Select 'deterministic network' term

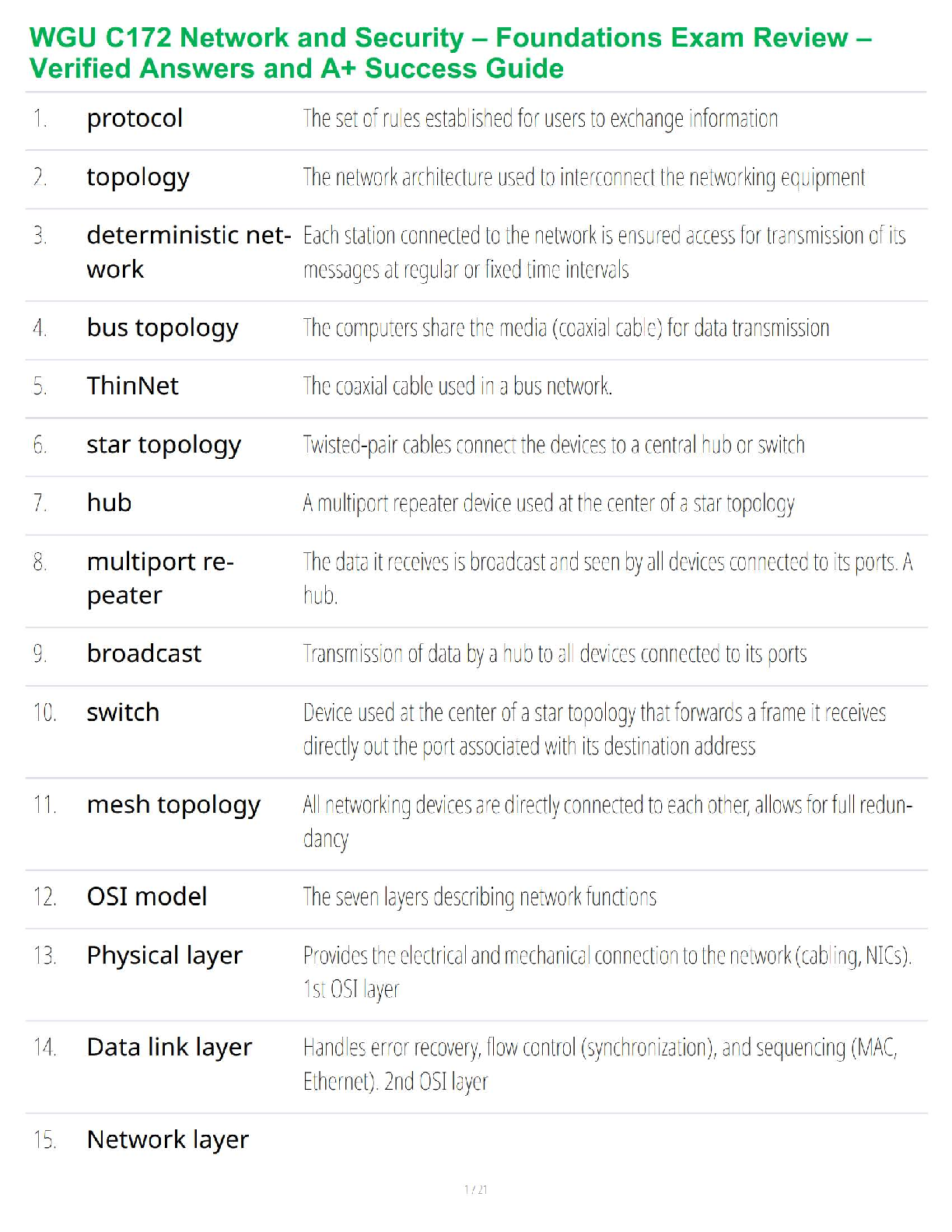coord(188,251)
